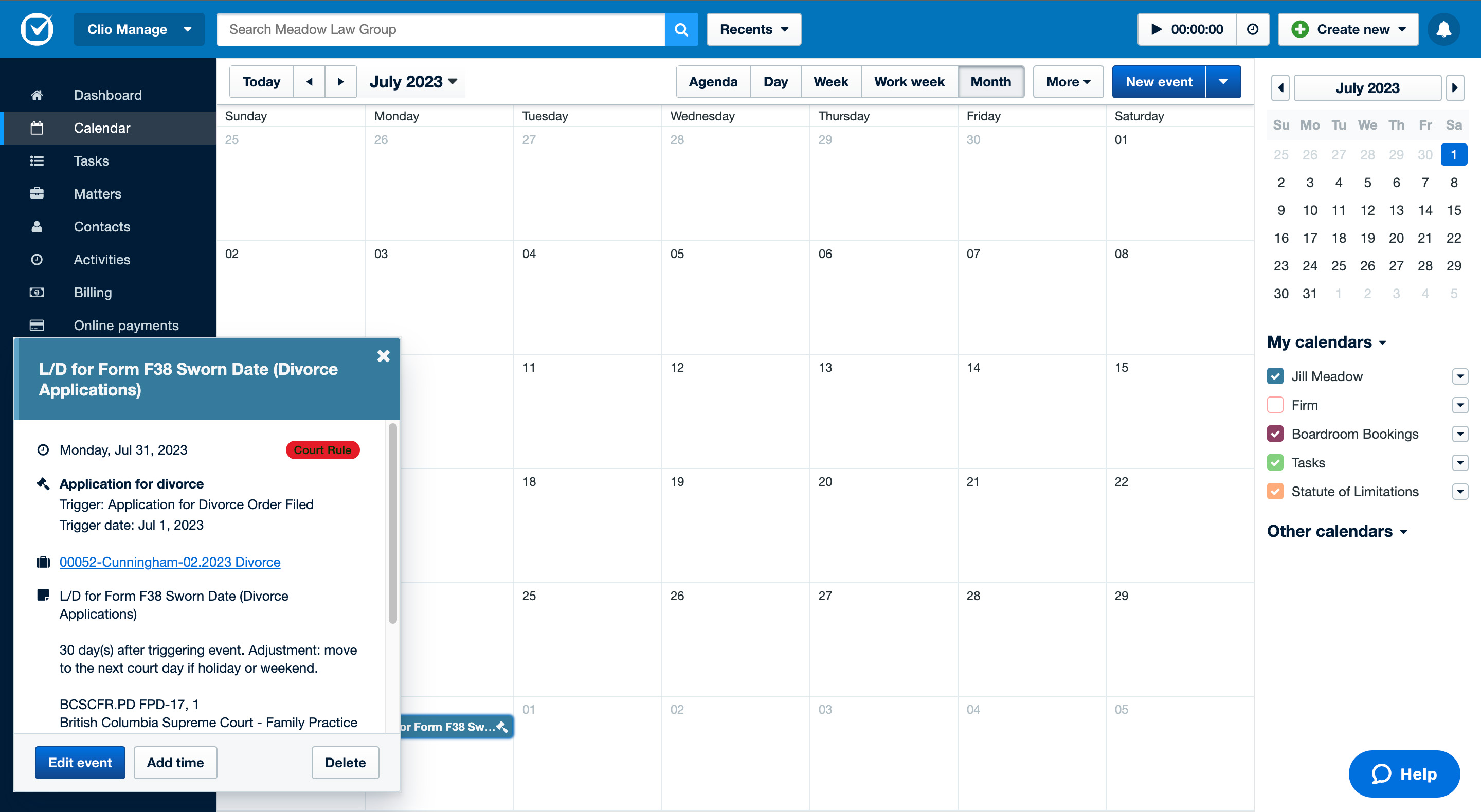Uncheck the Jill Meadow calendar
The height and width of the screenshot is (812, 1481).
[x=1275, y=376]
